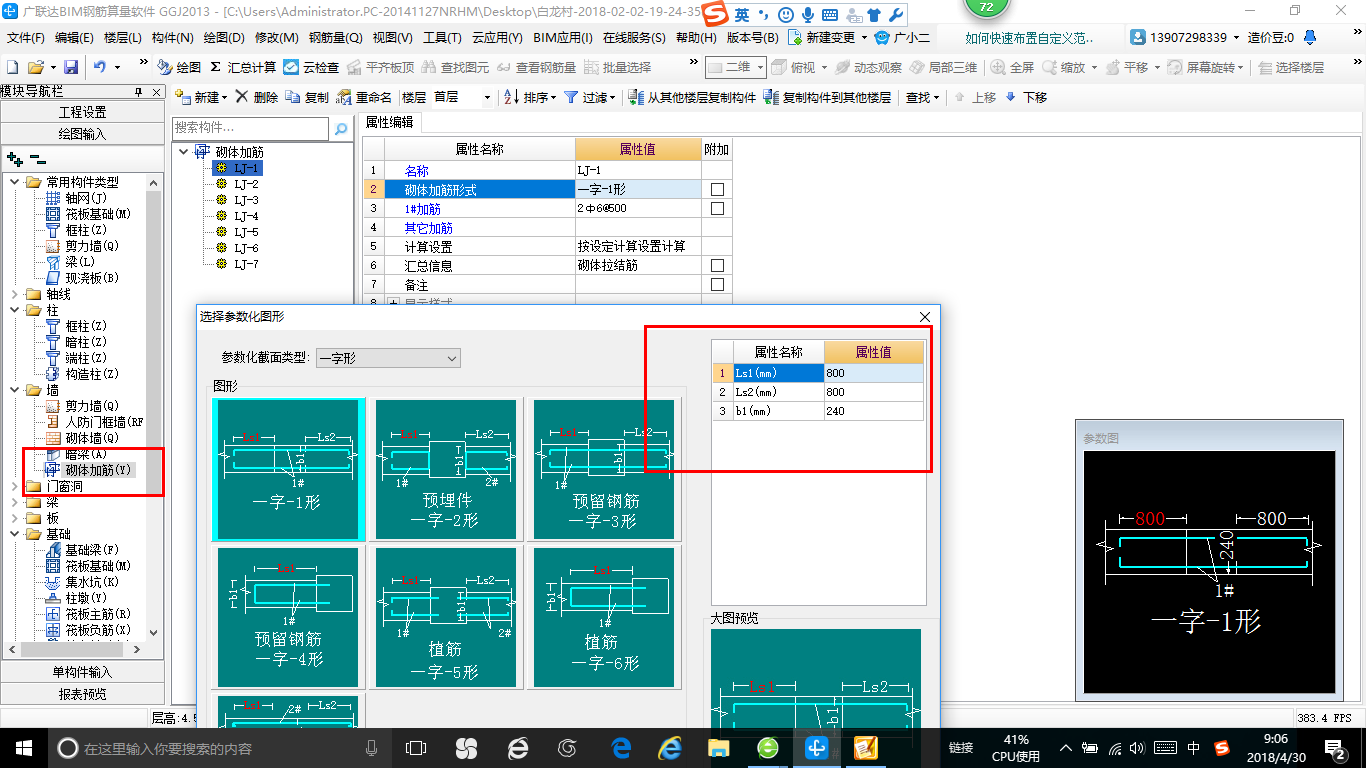The width and height of the screenshot is (1366, 768).
Task: Click the 工程设置 navigation button
Action: (x=82, y=112)
